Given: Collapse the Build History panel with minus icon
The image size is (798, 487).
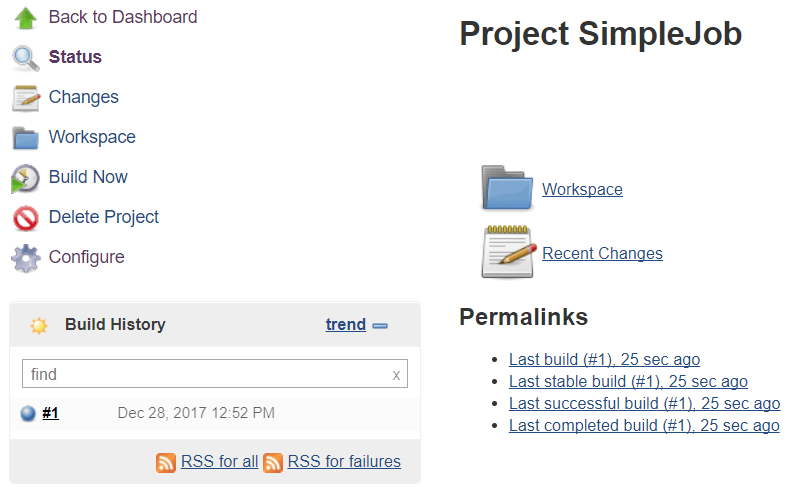Looking at the screenshot, I should (x=380, y=326).
